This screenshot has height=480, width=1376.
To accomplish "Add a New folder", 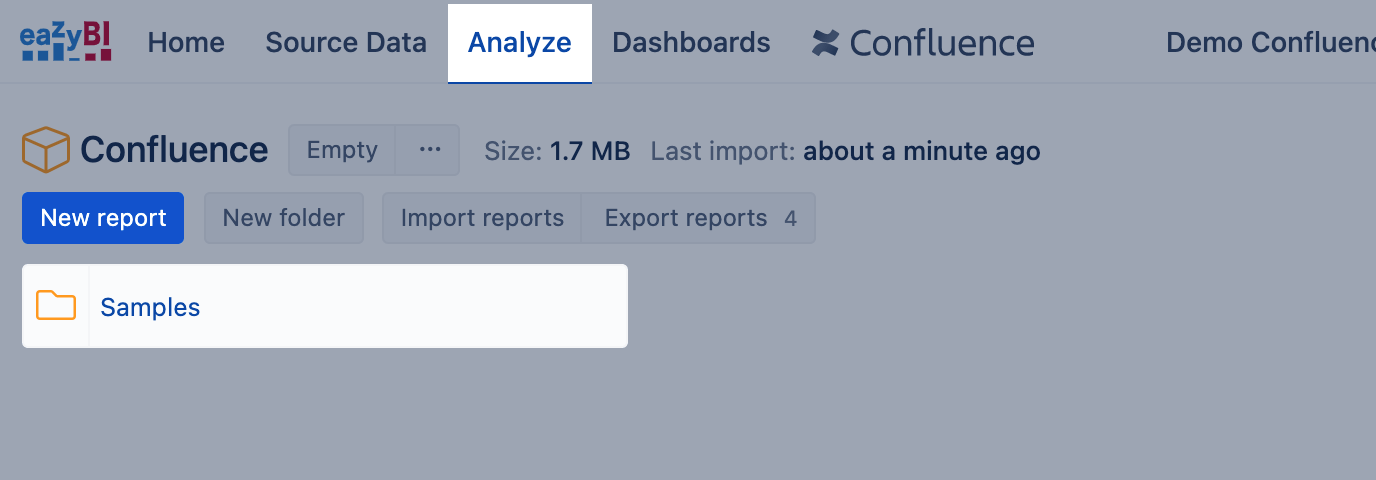I will 284,218.
